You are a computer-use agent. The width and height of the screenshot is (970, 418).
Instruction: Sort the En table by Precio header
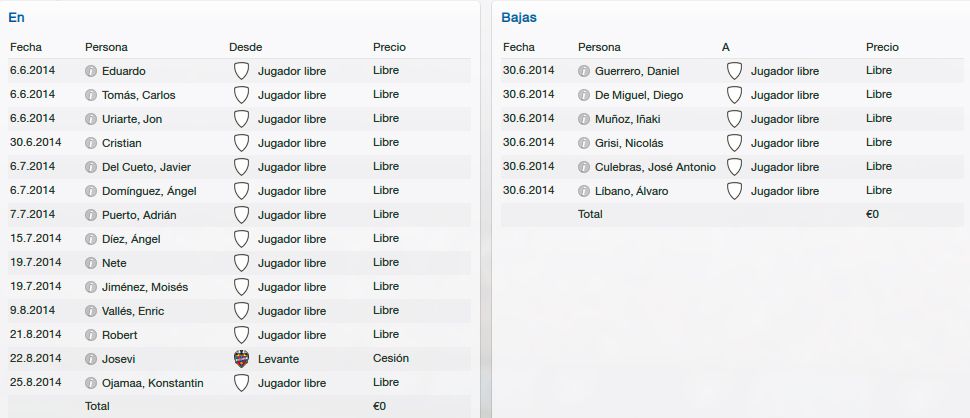pos(389,47)
